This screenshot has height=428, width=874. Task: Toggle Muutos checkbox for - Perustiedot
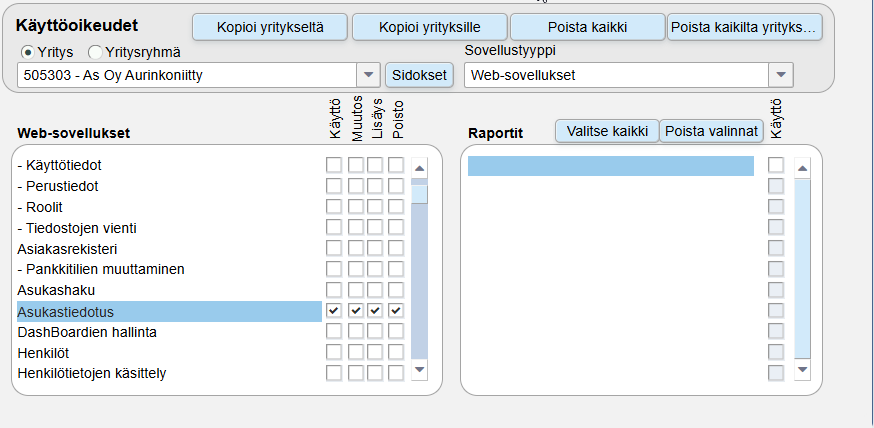356,186
